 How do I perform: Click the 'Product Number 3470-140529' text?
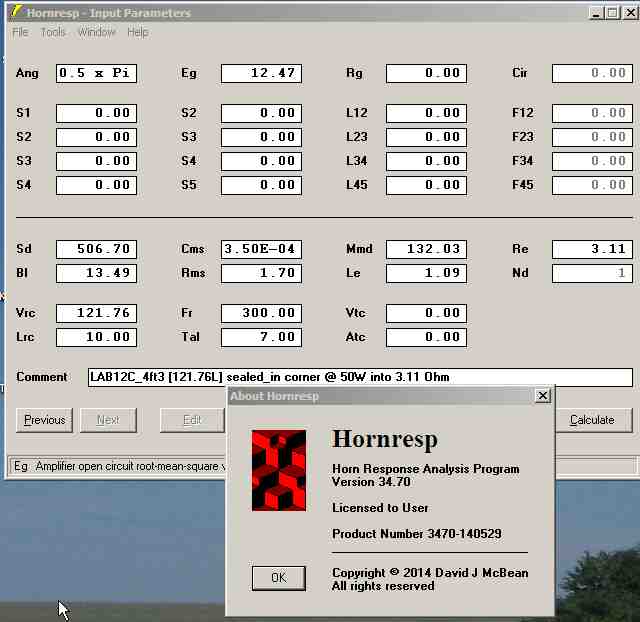(x=417, y=534)
